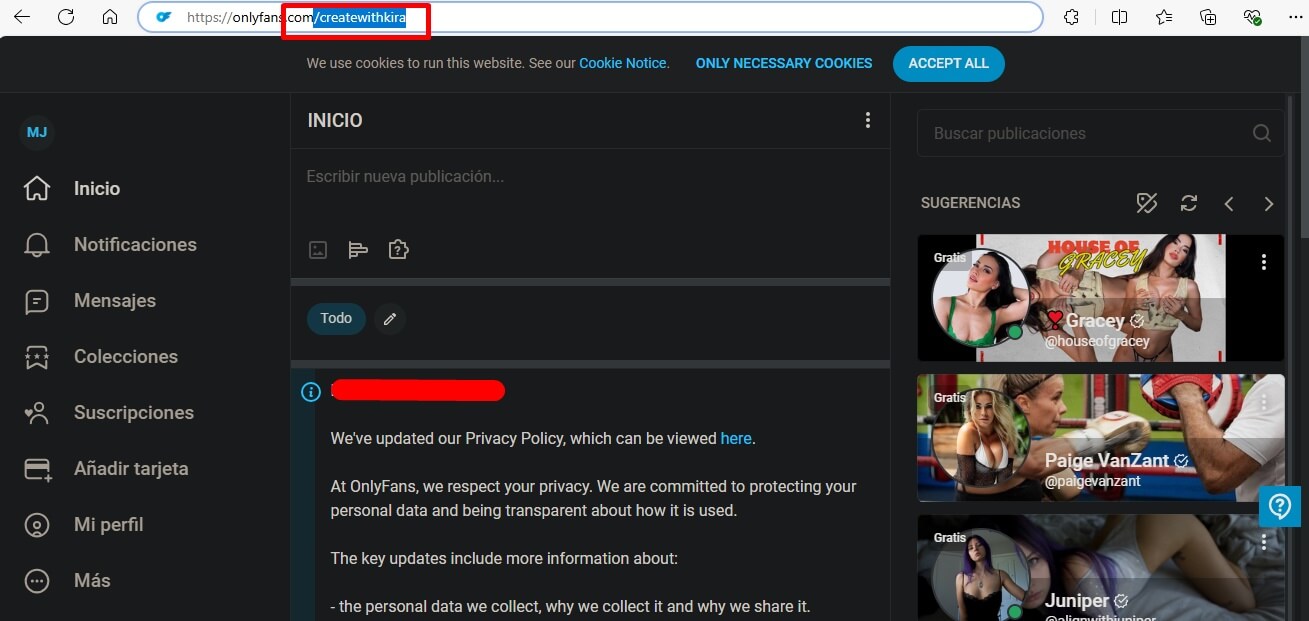Add a quiz with question icon
Viewport: 1309px width, 621px height.
(398, 250)
